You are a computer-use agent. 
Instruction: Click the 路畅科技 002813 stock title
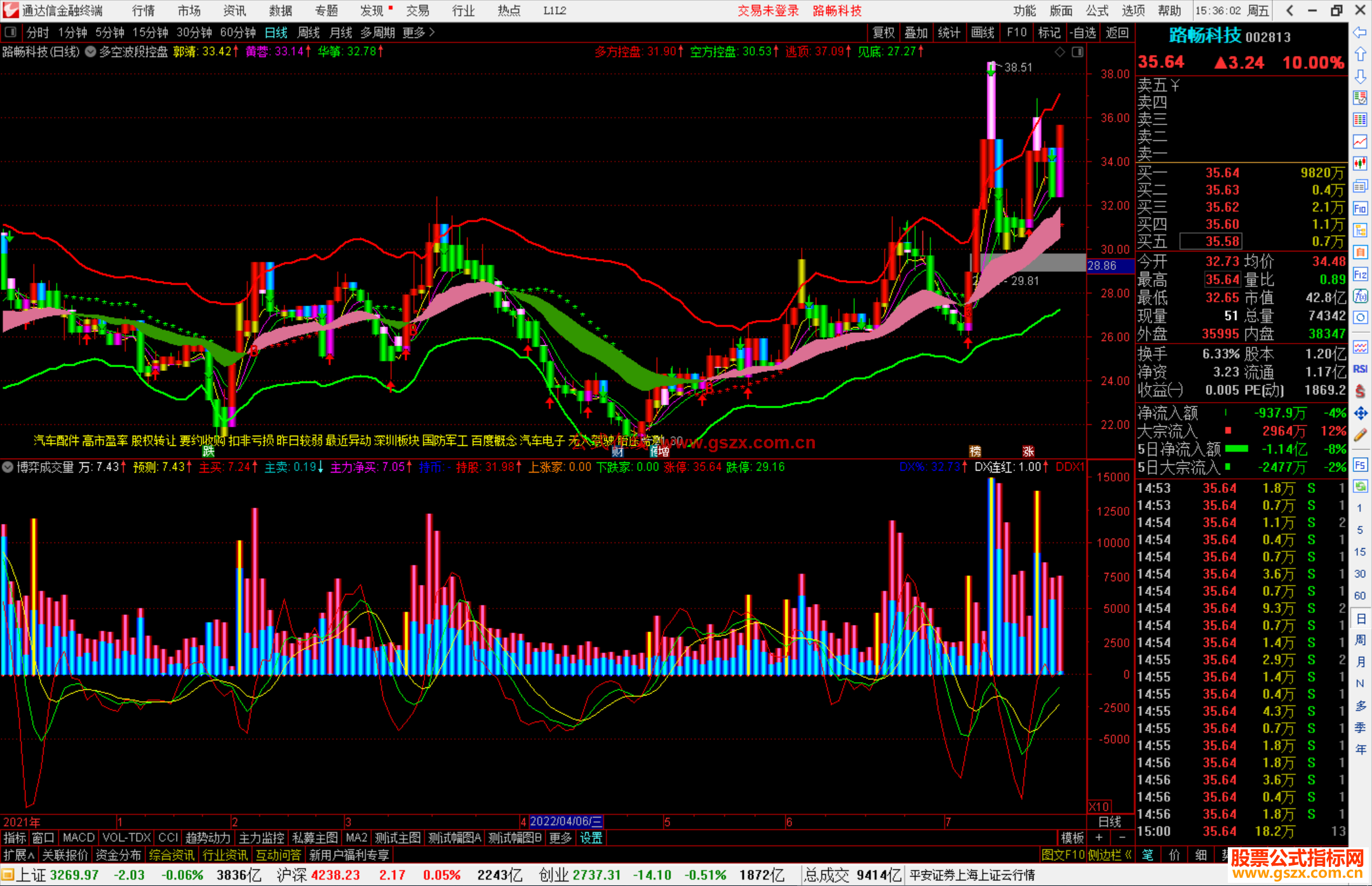[1230, 36]
